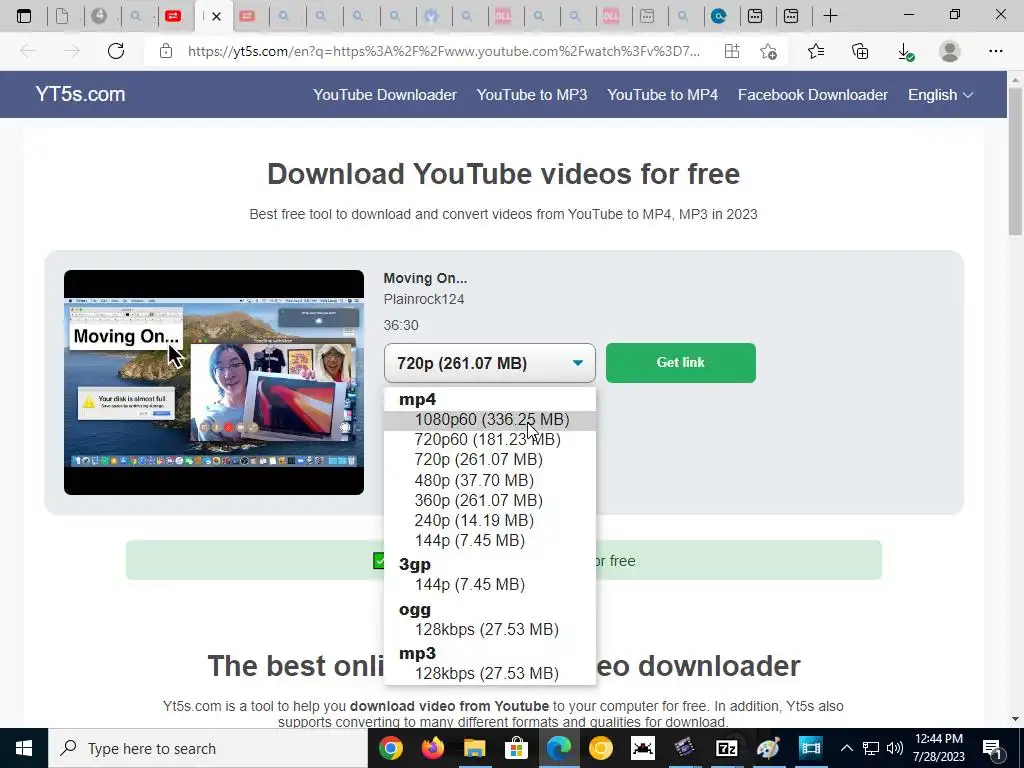The width and height of the screenshot is (1024, 768).
Task: Refresh the page with the reload icon
Action: 116,51
